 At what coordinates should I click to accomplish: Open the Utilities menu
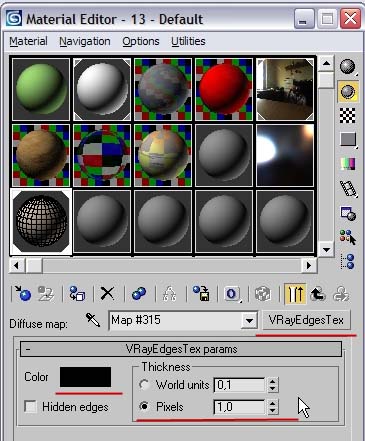pos(188,41)
